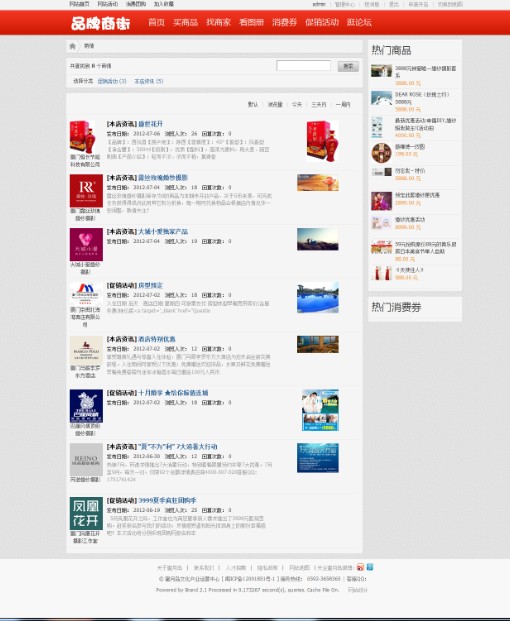Viewport: 510px width, 621px height.
Task: Open the round brown hot product thumbnail
Action: [x=381, y=153]
